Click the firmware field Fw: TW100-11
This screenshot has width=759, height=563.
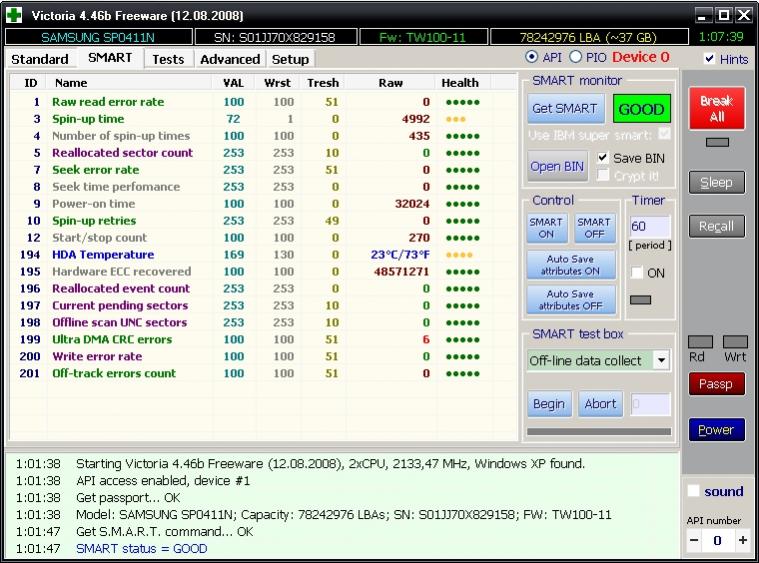[423, 37]
